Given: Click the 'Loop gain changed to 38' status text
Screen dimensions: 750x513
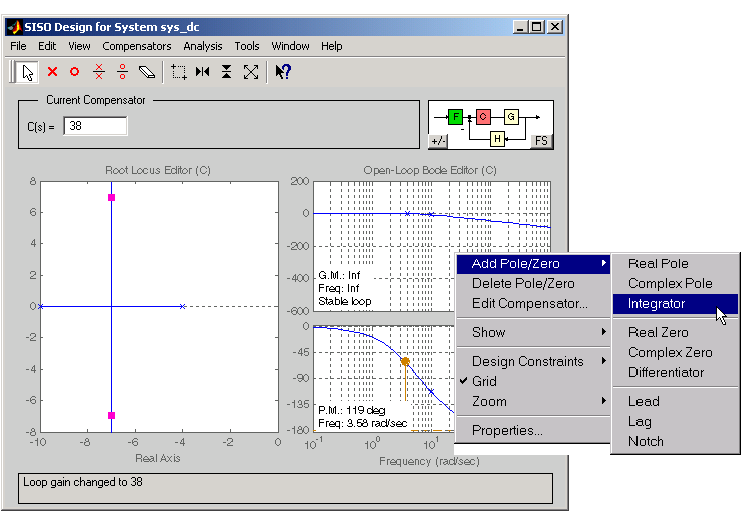Looking at the screenshot, I should coord(83,482).
